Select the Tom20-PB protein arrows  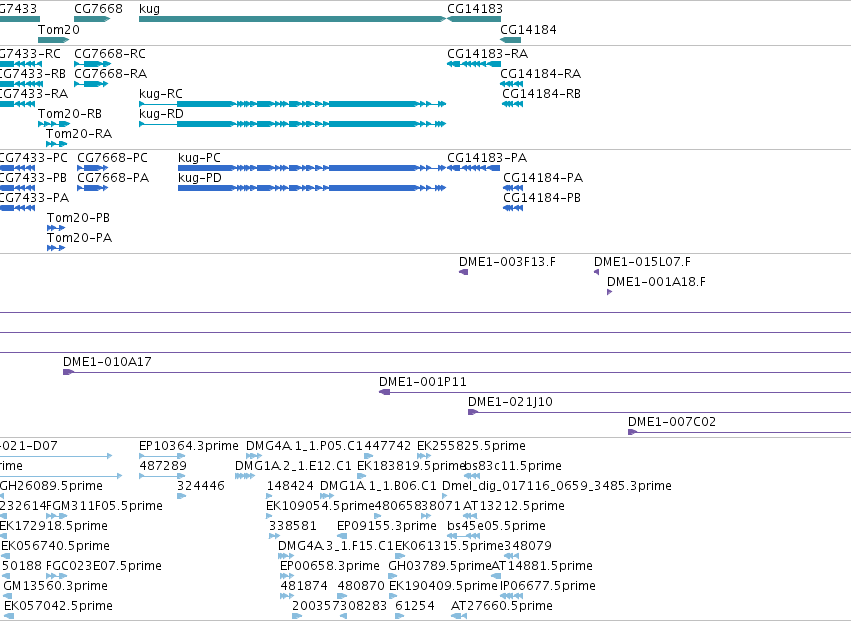pyautogui.click(x=56, y=228)
